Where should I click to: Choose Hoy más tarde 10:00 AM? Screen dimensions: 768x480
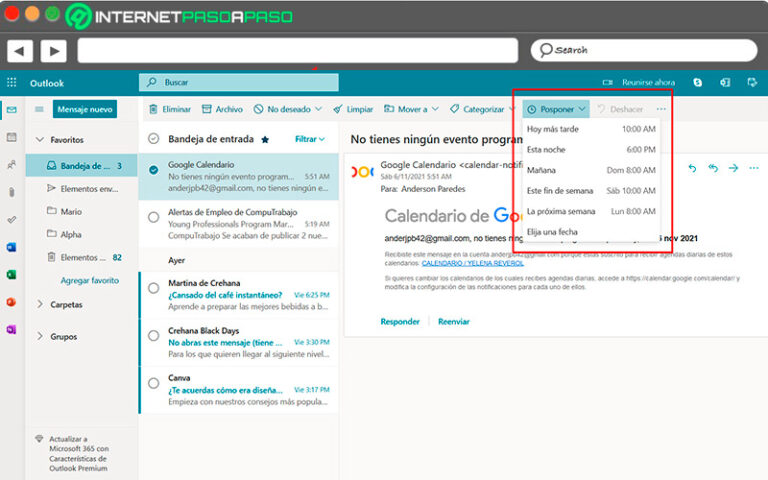pyautogui.click(x=591, y=129)
